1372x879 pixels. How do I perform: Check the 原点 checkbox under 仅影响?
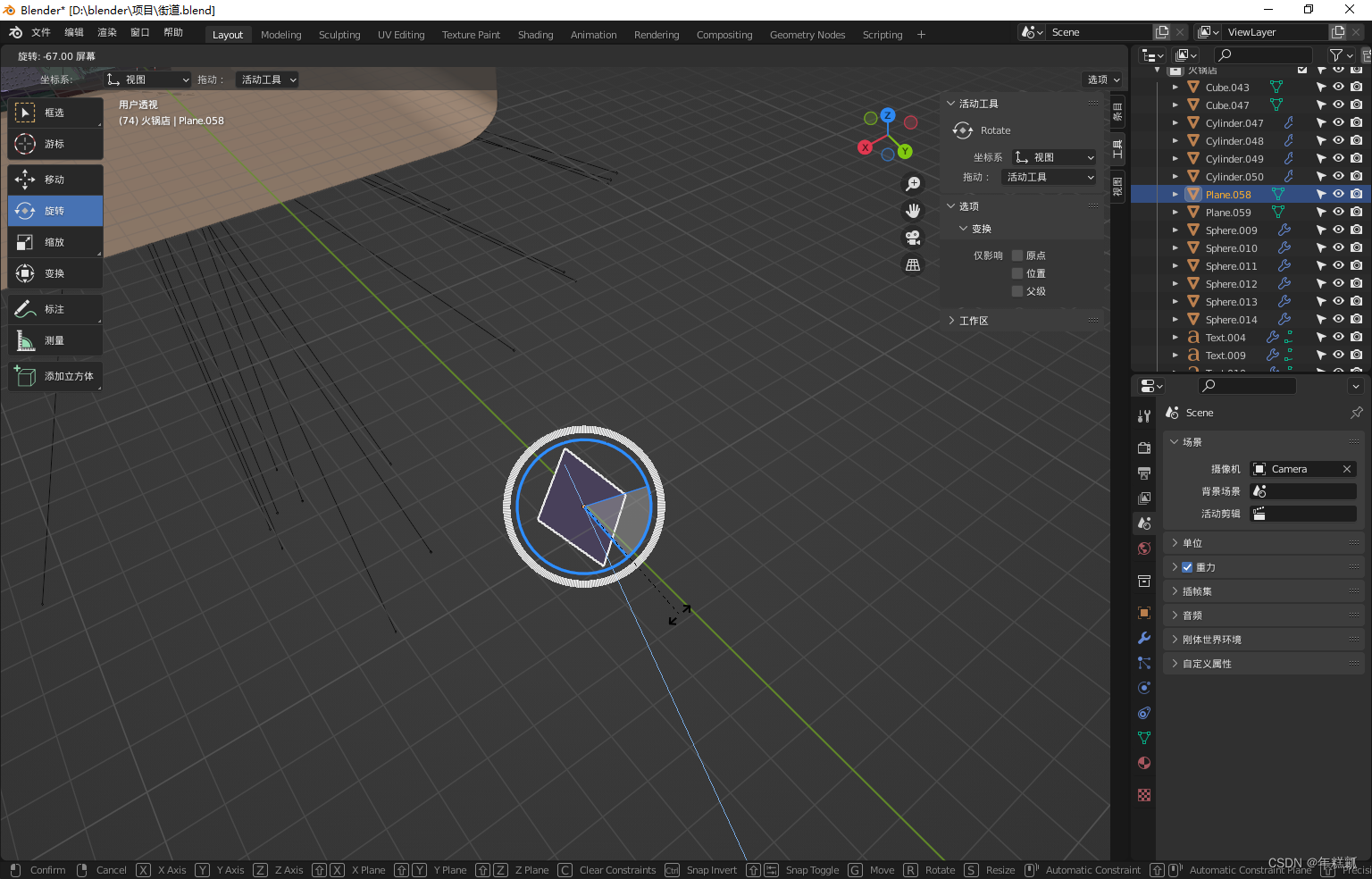coord(1017,255)
